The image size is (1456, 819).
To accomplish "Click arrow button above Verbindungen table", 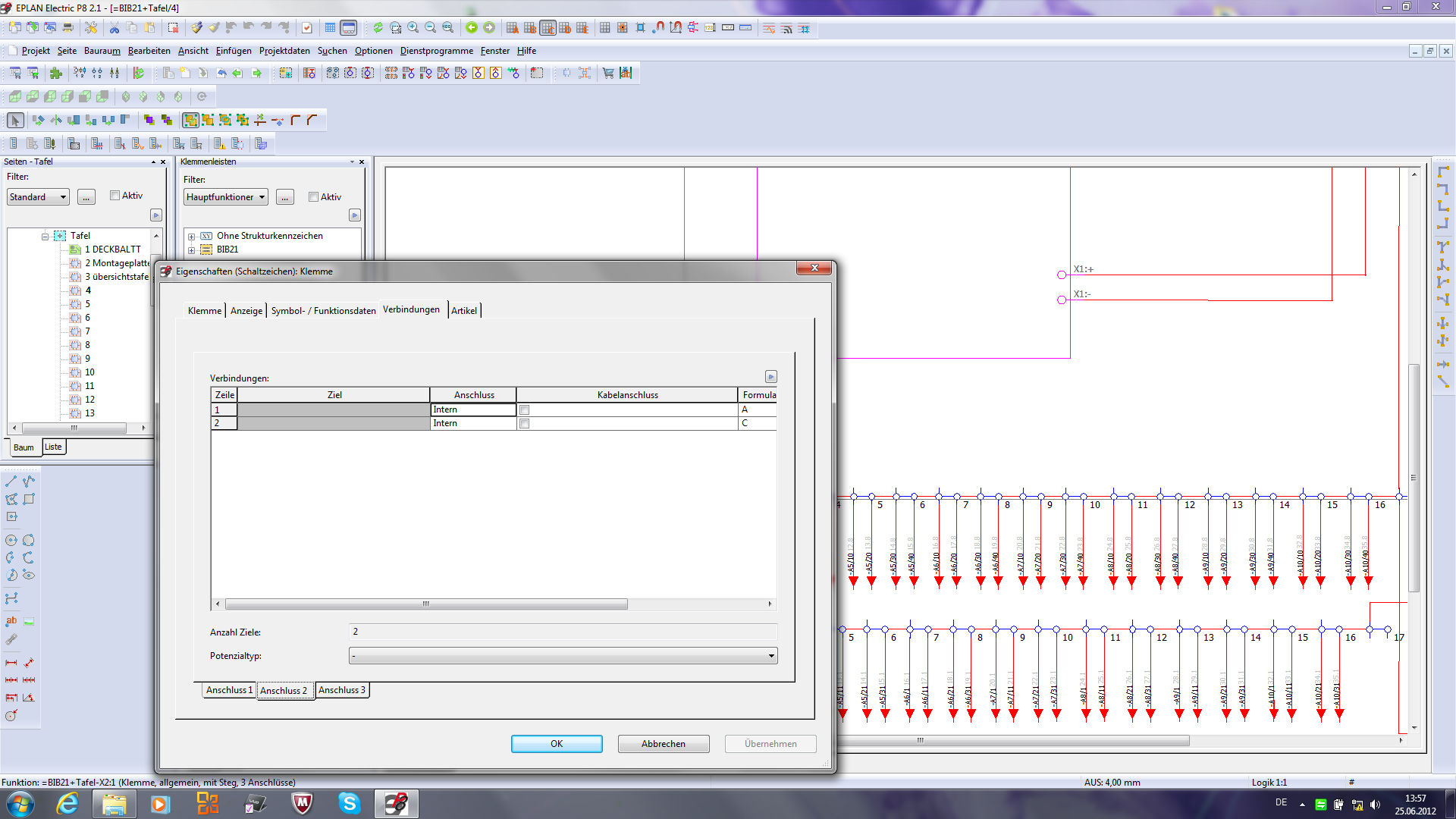I will click(x=771, y=377).
